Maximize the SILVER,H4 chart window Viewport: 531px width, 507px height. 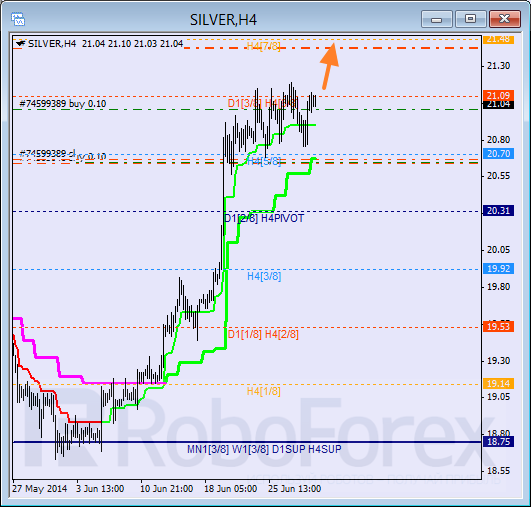coord(470,19)
